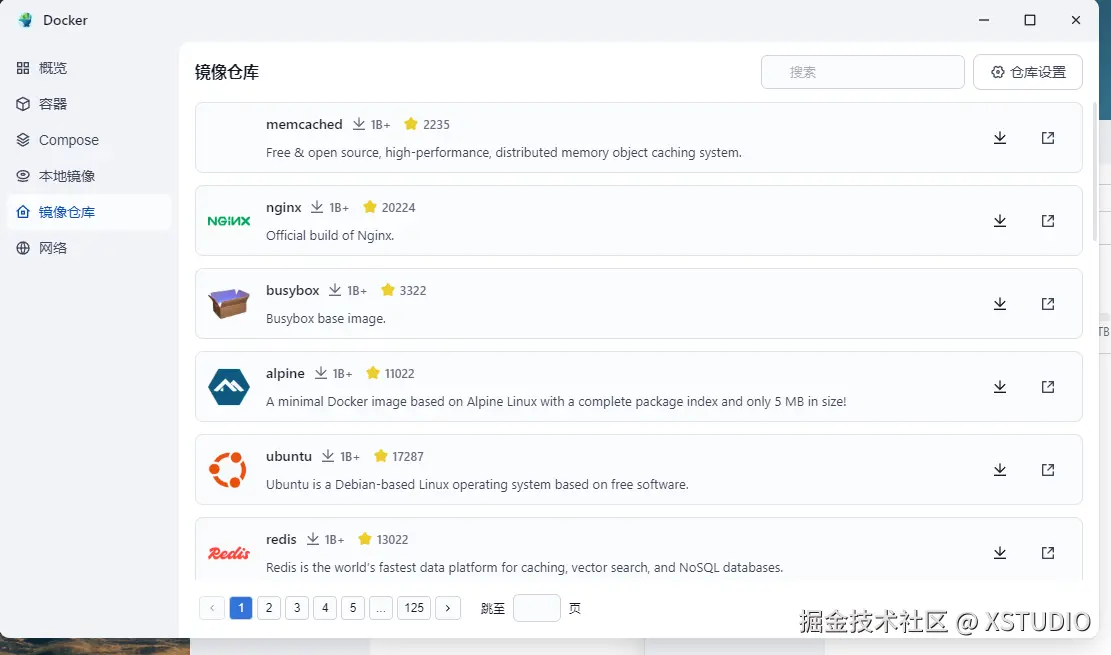The image size is (1111, 655).
Task: Click the 跳至 page number input
Action: coord(536,608)
